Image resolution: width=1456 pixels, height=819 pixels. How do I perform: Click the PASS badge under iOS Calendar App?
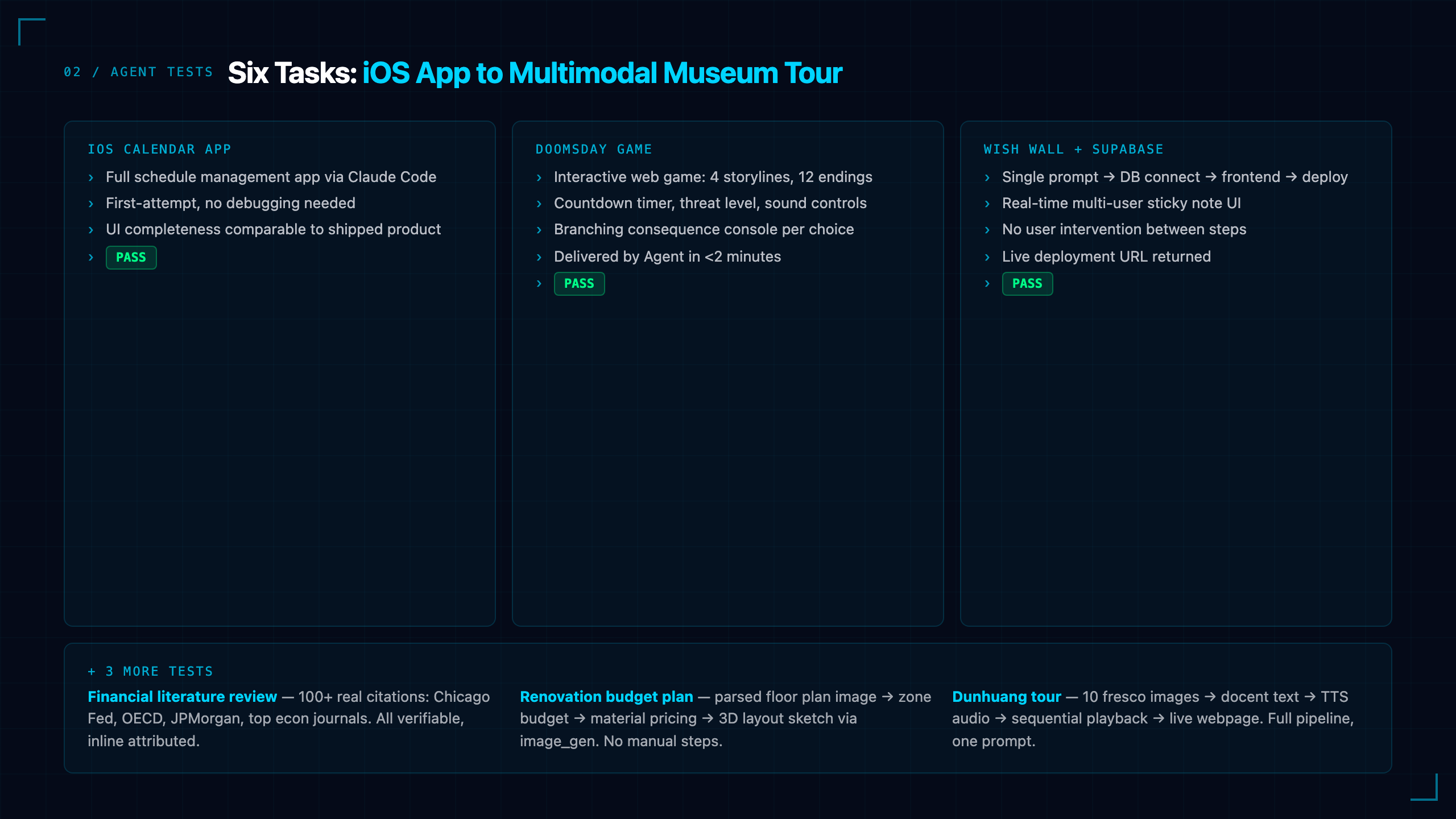[x=131, y=257]
